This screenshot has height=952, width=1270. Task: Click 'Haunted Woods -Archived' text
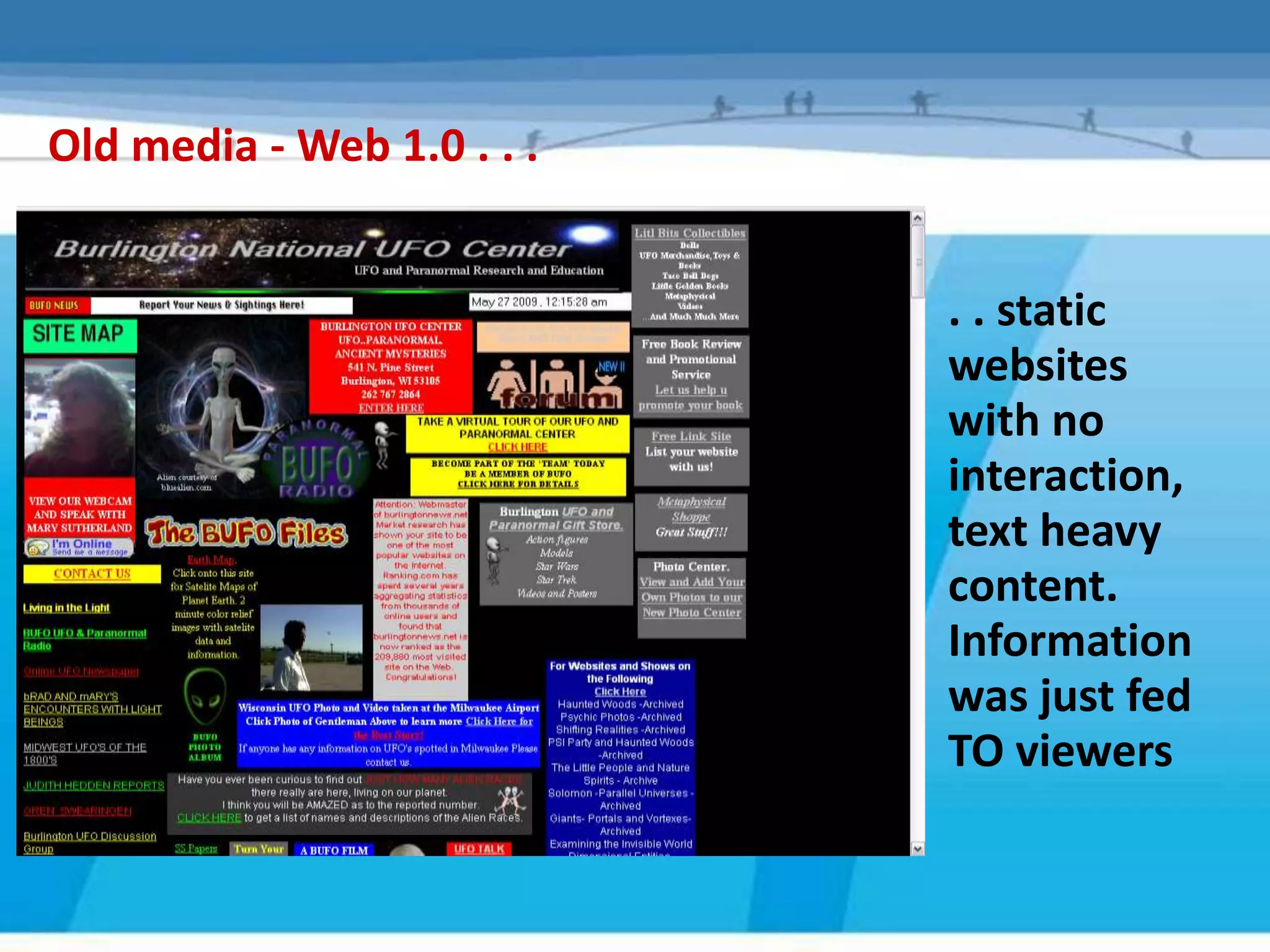620,704
